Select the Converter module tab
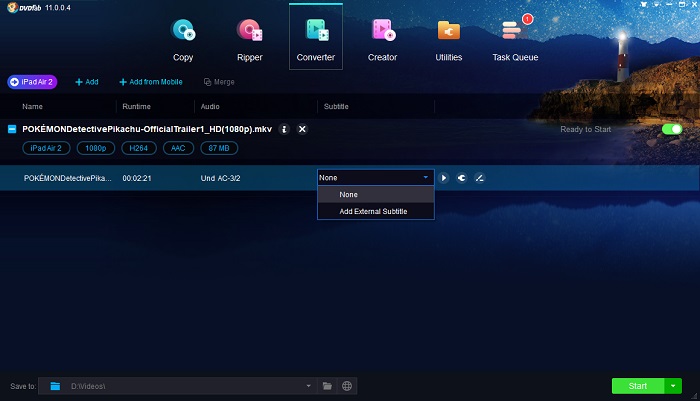This screenshot has height=401, width=700. [316, 37]
